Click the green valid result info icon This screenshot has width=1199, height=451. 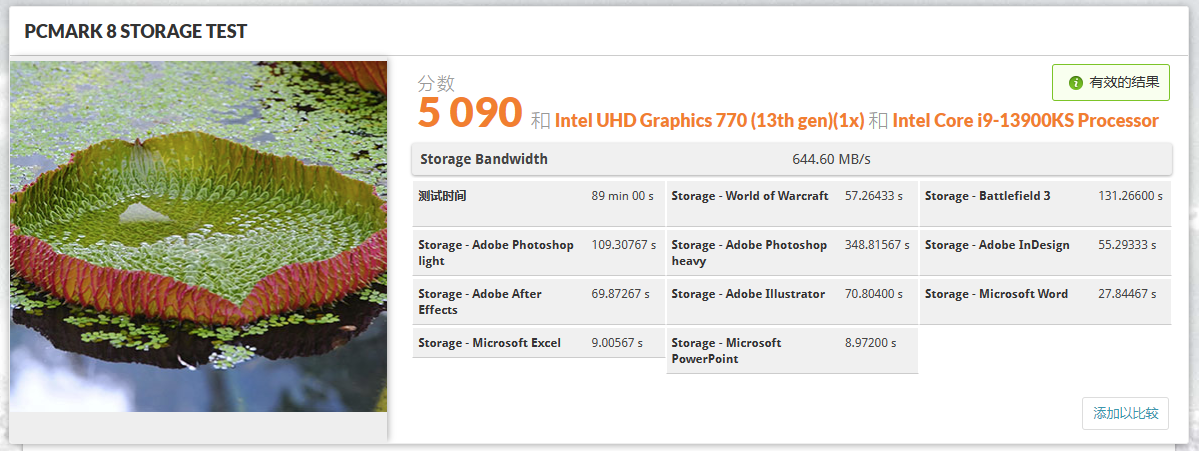(1076, 83)
